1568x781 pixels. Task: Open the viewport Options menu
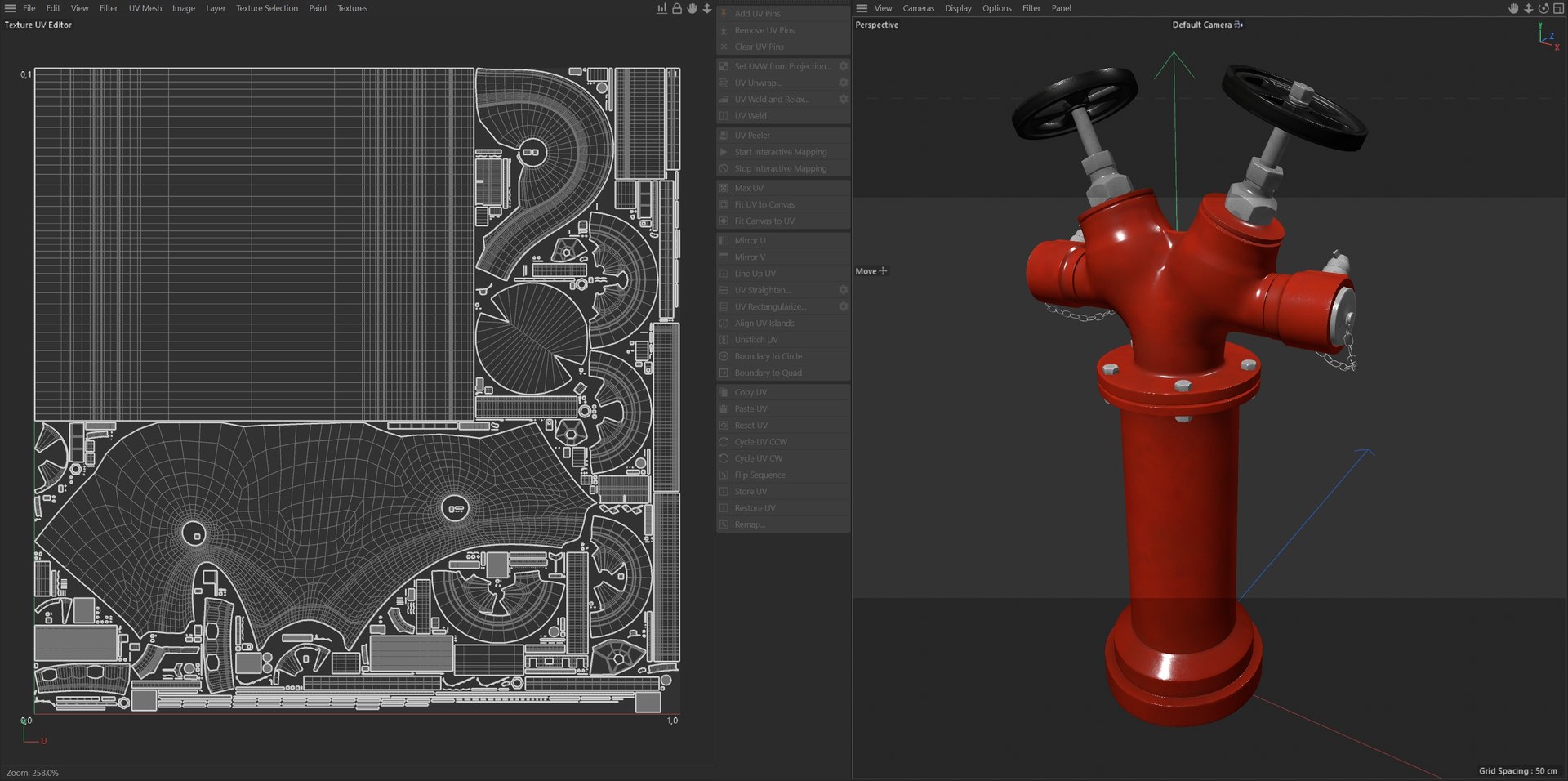(x=997, y=8)
